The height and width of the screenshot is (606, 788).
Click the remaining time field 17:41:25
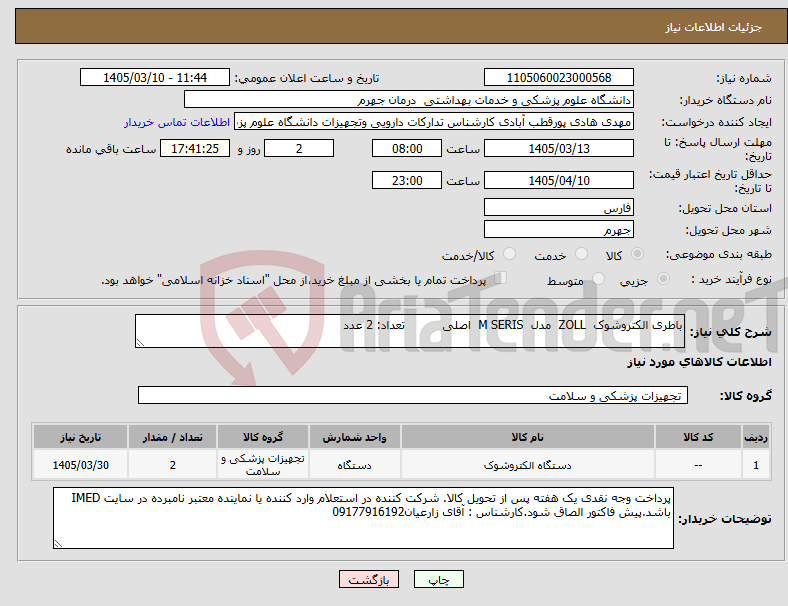pyautogui.click(x=195, y=148)
